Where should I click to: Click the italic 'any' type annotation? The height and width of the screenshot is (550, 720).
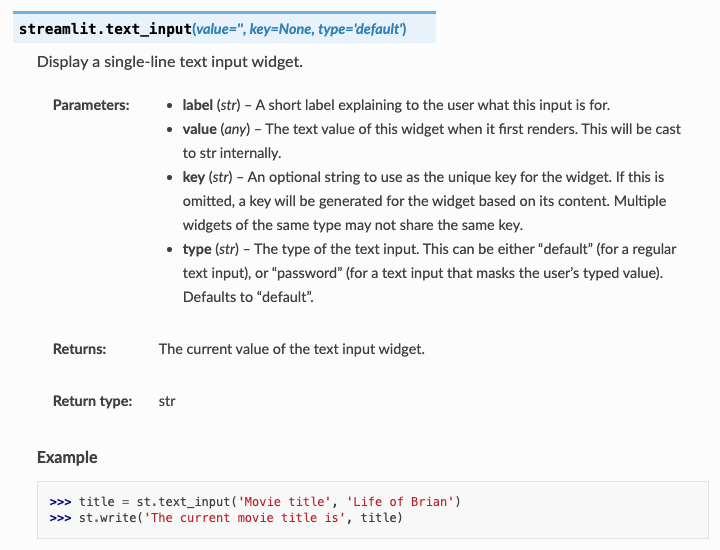tap(235, 129)
